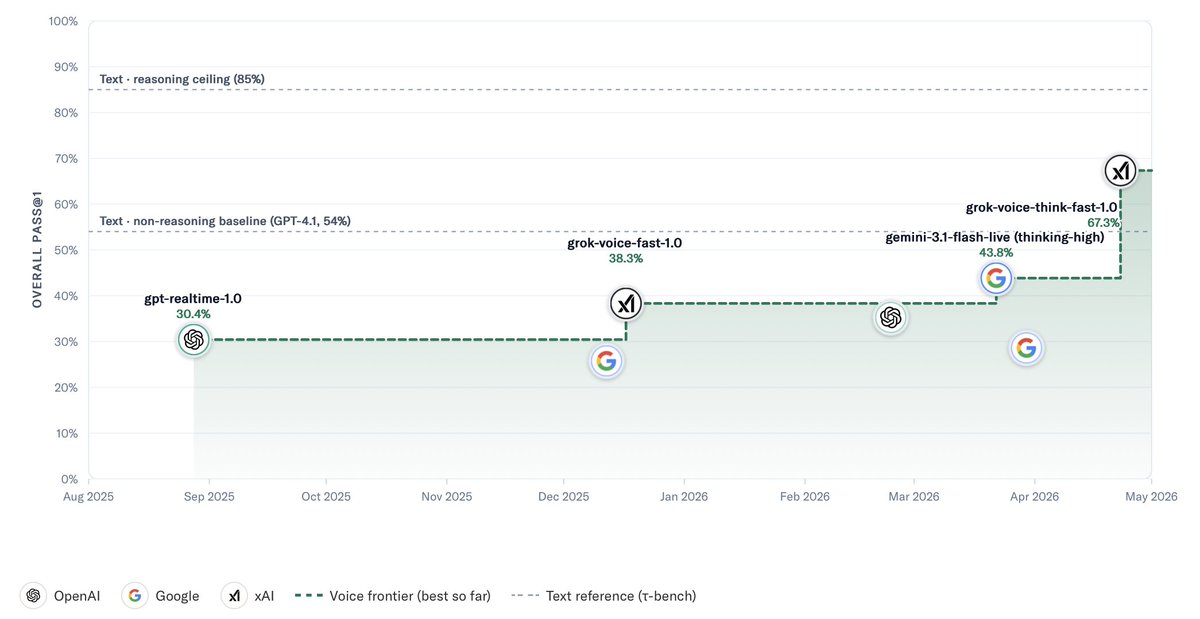Image resolution: width=1200 pixels, height=619 pixels.
Task: Click the Dec 2025 axis label
Action: (563, 496)
